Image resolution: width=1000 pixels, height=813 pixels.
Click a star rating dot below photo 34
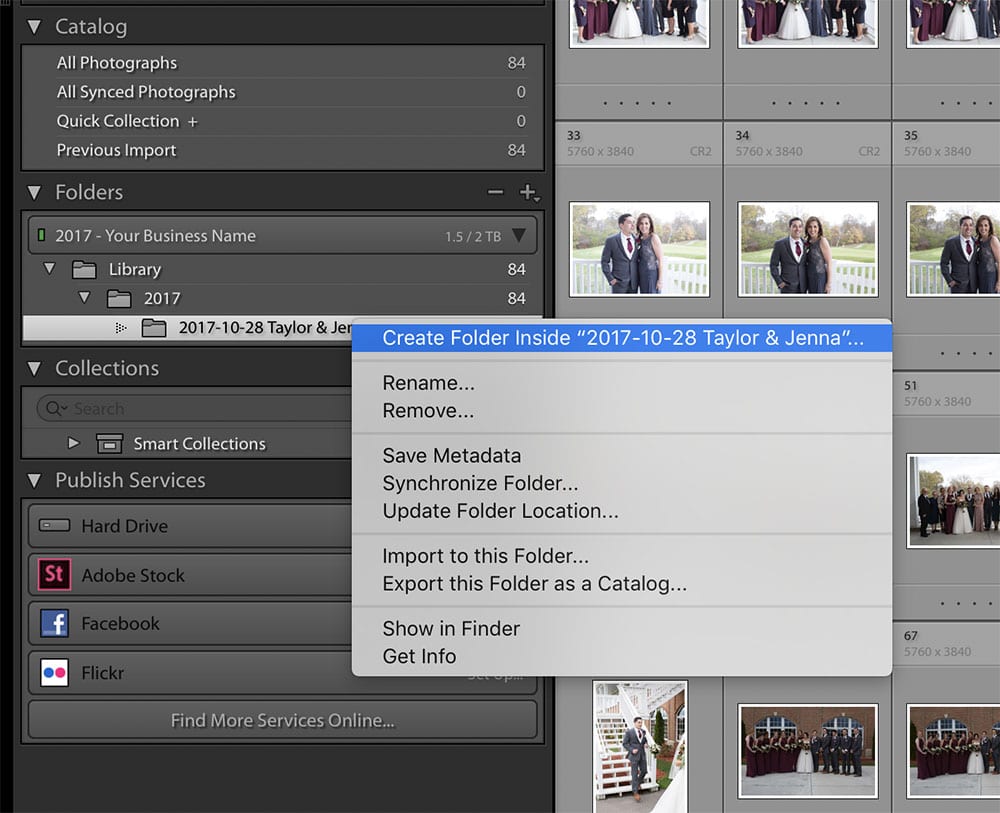point(806,101)
